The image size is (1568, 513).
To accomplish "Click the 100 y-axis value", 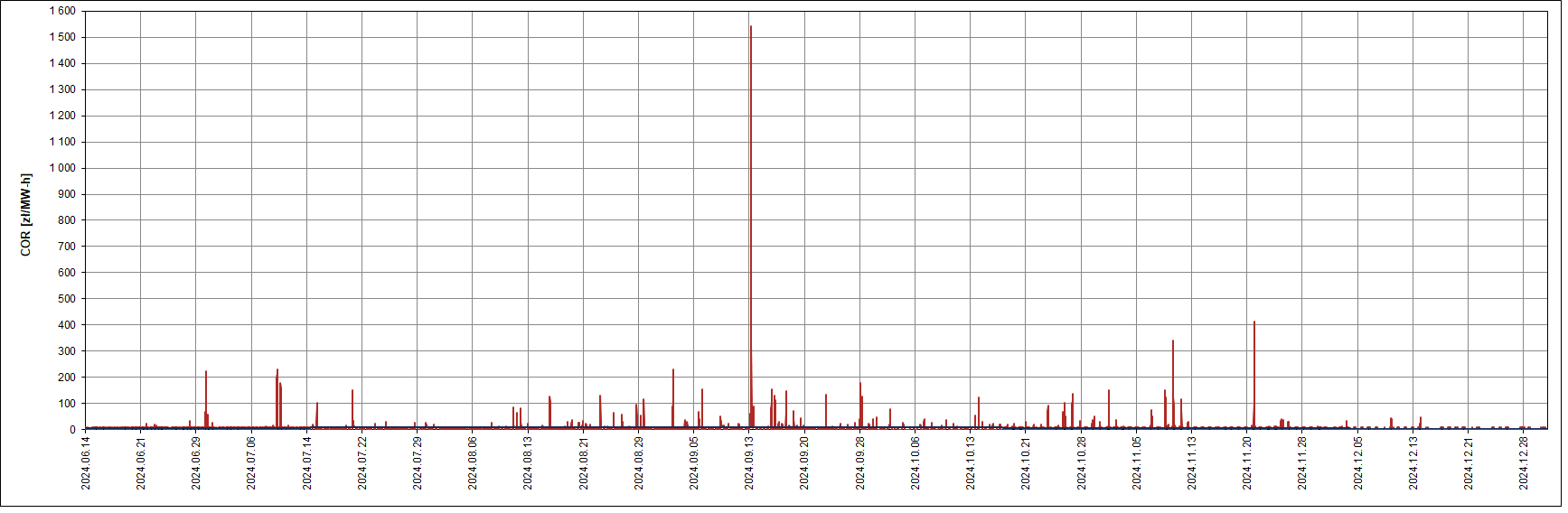I will pos(67,404).
